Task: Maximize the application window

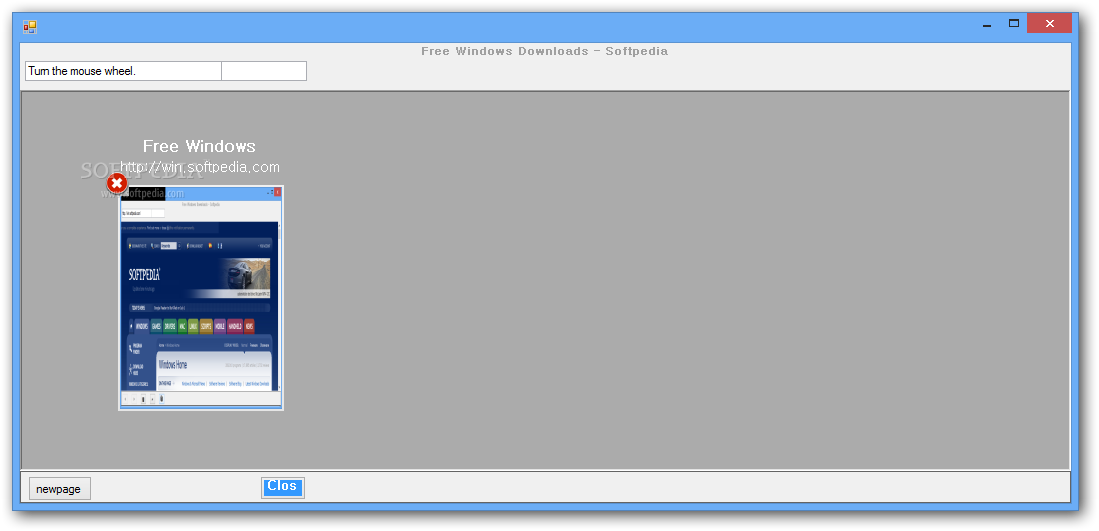Action: (1013, 23)
